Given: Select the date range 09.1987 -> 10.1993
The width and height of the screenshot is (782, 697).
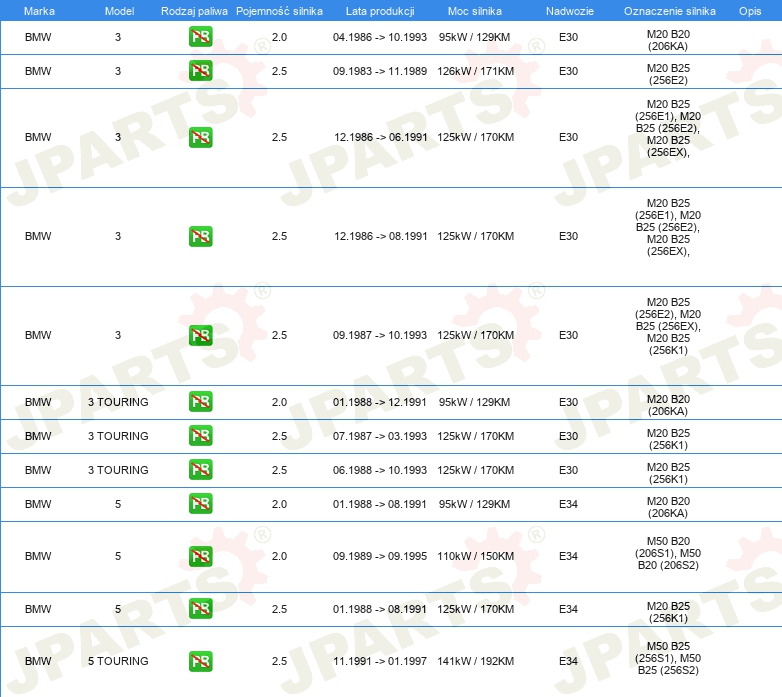Looking at the screenshot, I should [380, 335].
